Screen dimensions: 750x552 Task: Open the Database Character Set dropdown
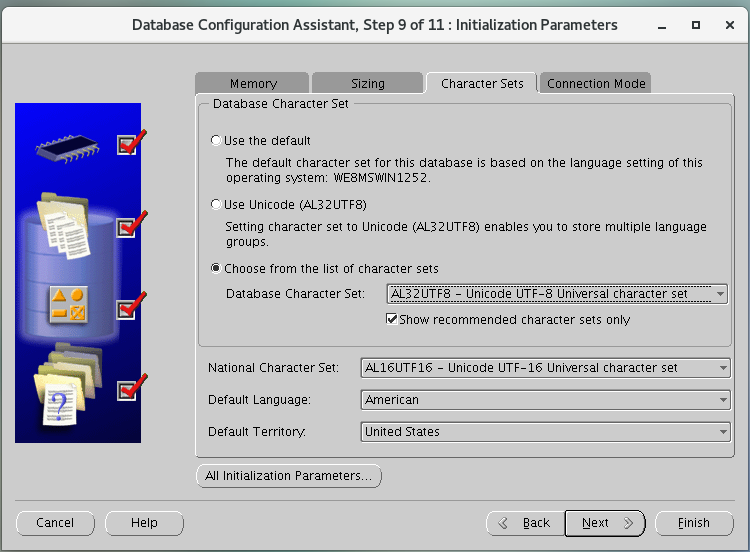pos(557,294)
